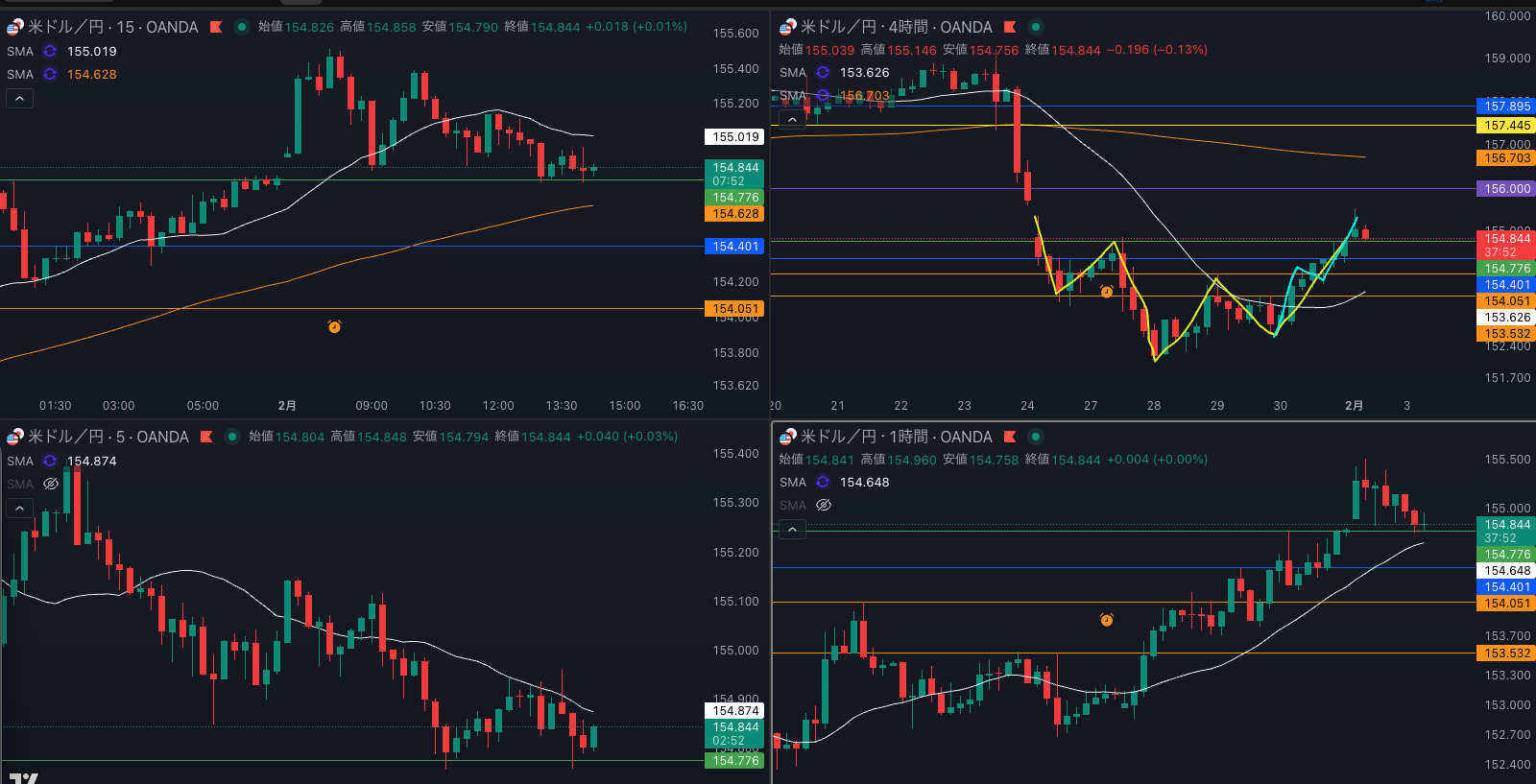The height and width of the screenshot is (784, 1536).
Task: Click the green market status dot on 4時間 chart
Action: coord(1035,27)
